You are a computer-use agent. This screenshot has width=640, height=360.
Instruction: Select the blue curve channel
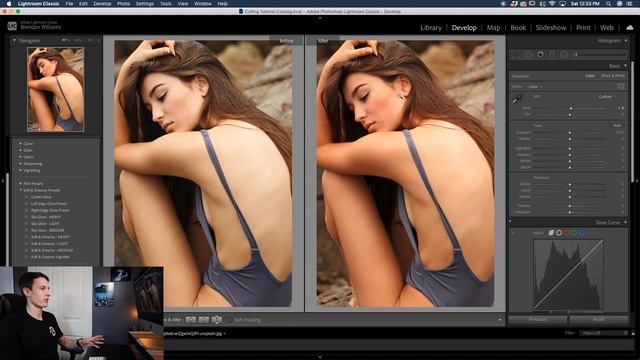pos(582,233)
